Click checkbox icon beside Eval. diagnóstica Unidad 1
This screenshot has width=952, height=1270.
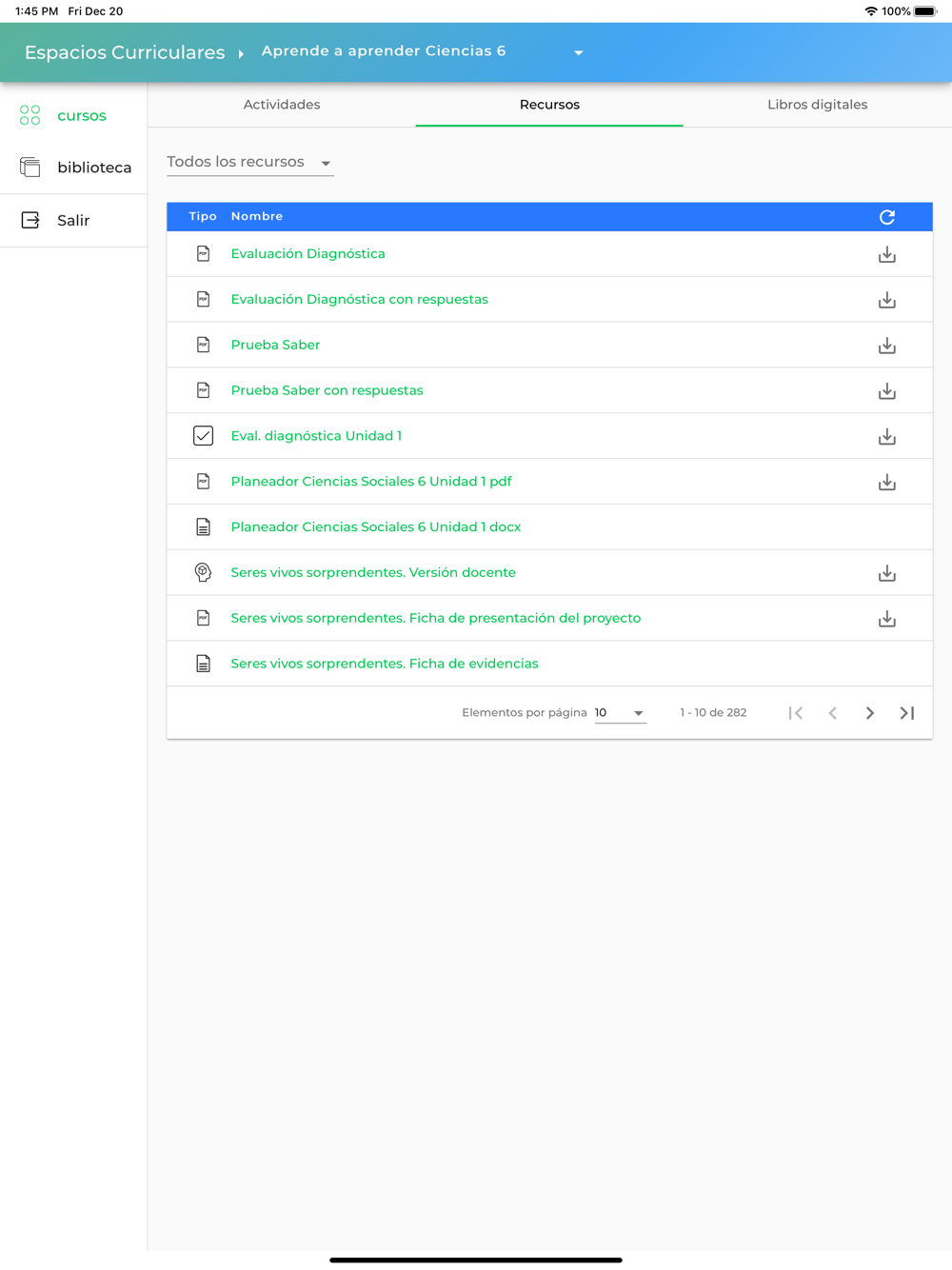(203, 436)
